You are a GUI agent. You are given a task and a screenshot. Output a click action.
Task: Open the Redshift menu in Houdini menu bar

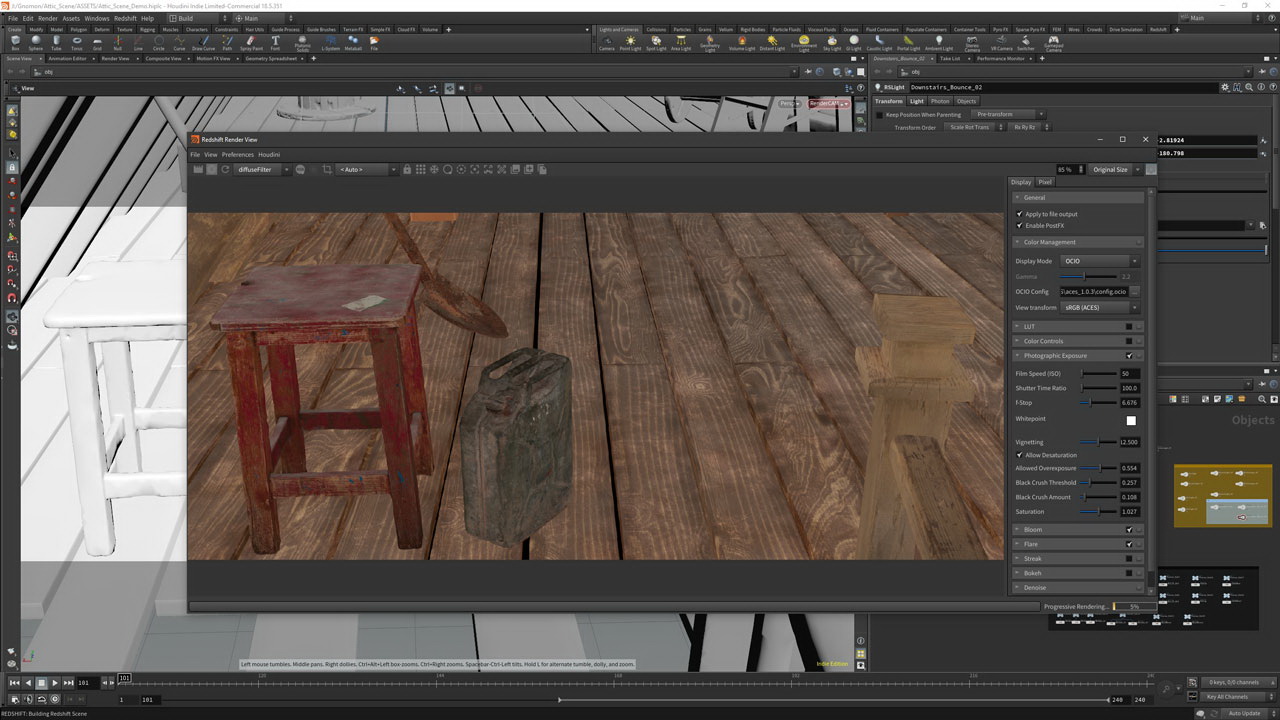point(125,18)
